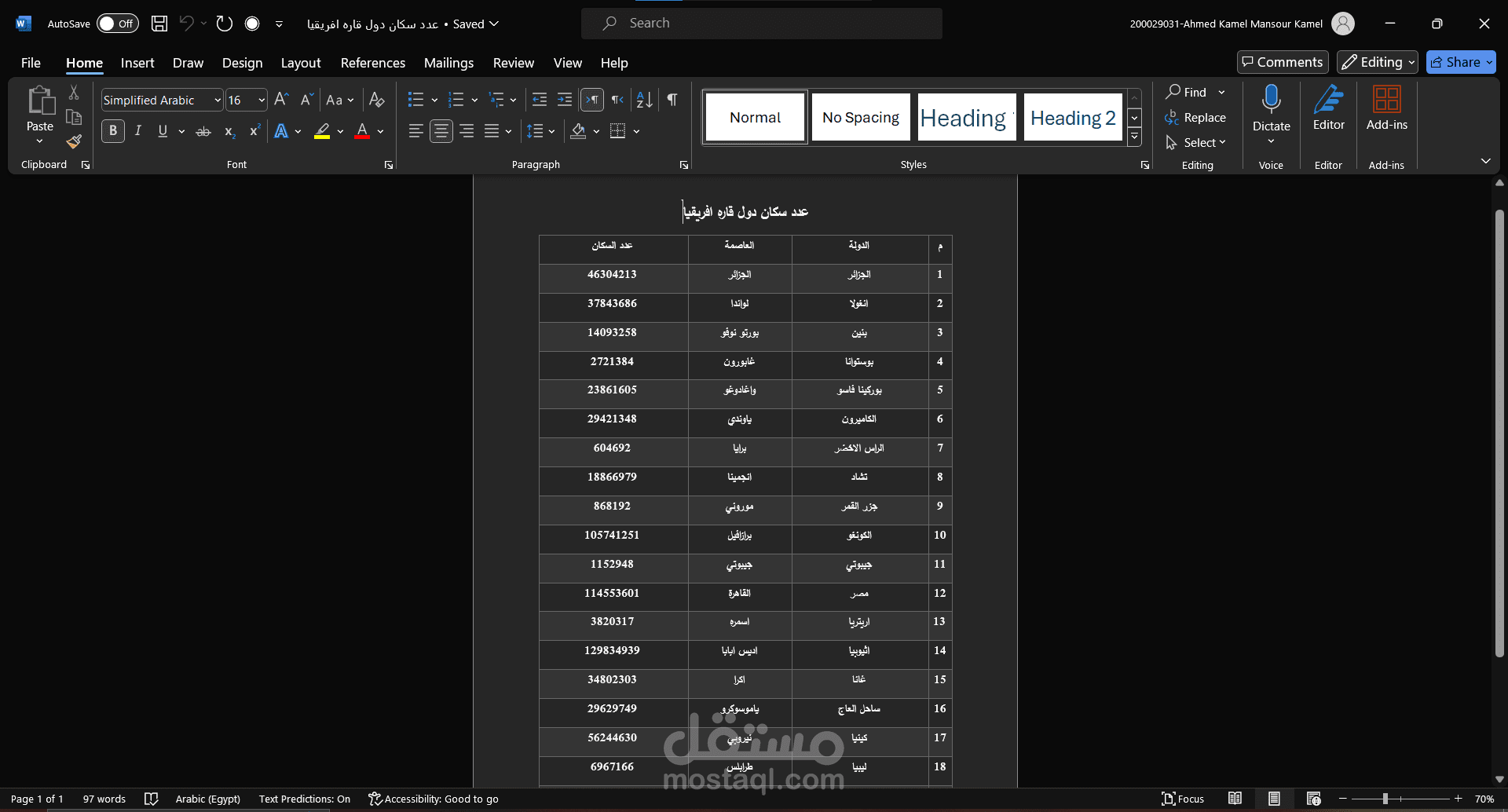
Task: Open the Select dropdown in Editing group
Action: pyautogui.click(x=1195, y=142)
